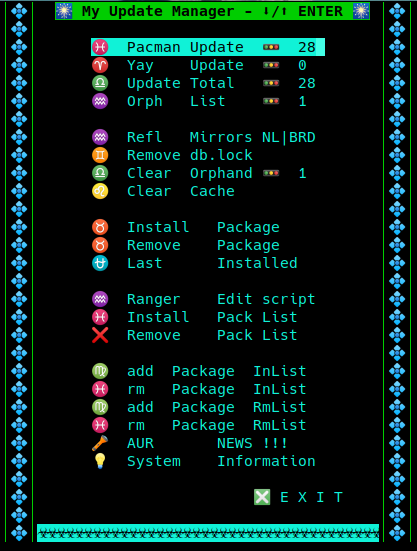Click the Leo icon beside Clear Cache
This screenshot has height=551, width=417.
(x=100, y=191)
